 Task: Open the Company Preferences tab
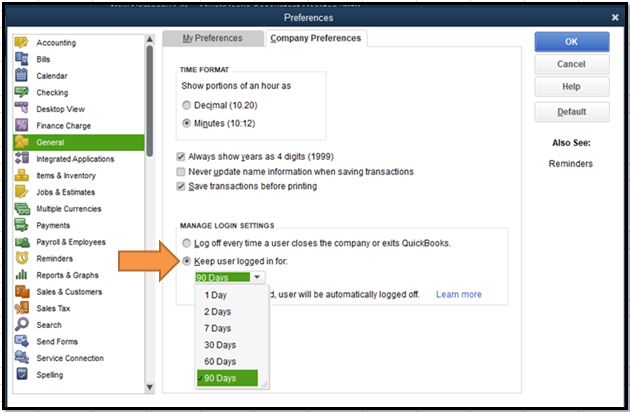[x=315, y=39]
